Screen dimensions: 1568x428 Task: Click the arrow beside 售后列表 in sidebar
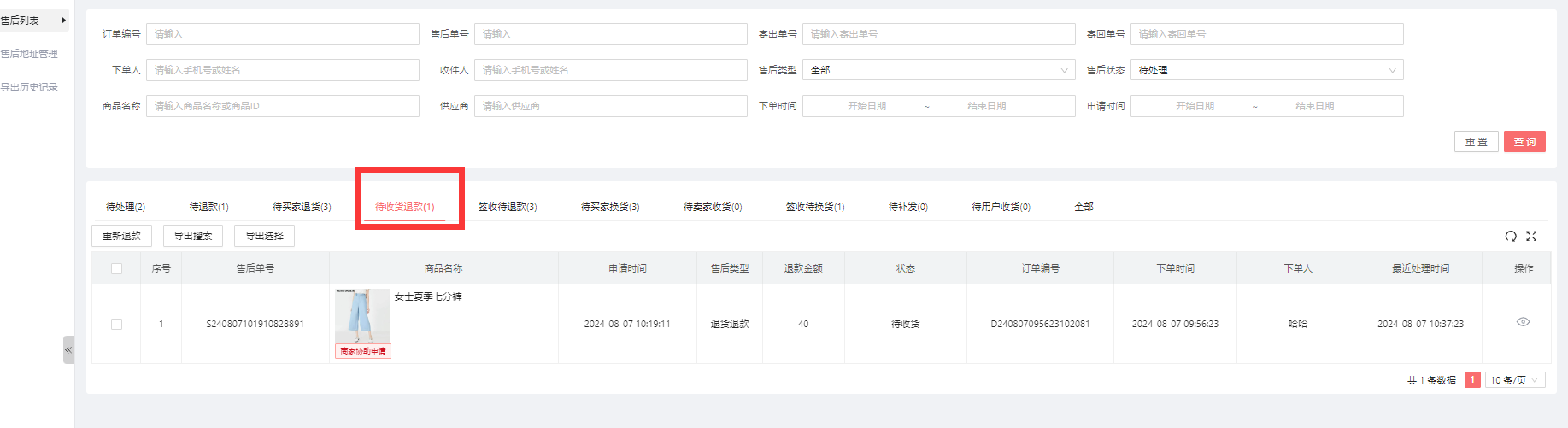click(63, 21)
